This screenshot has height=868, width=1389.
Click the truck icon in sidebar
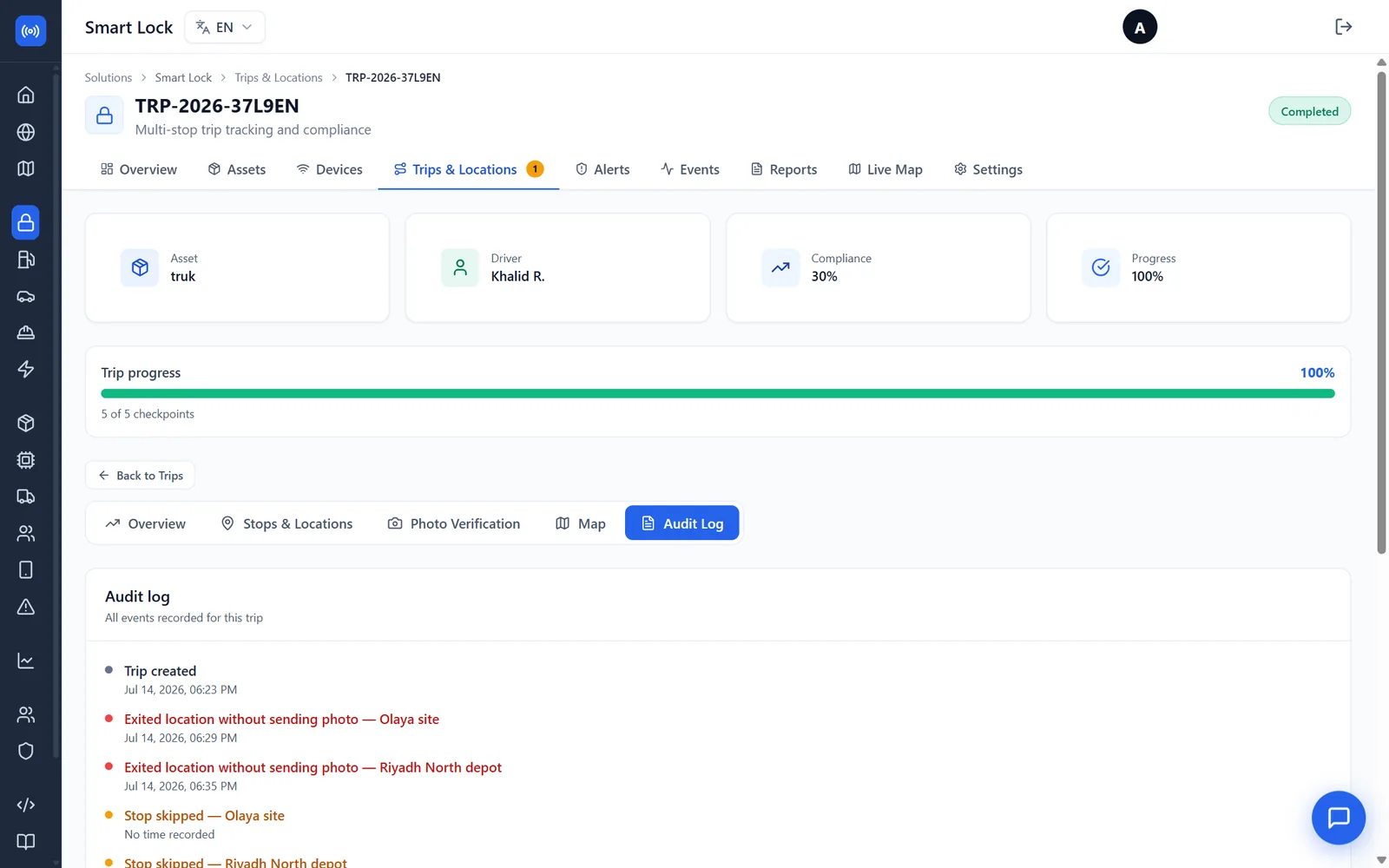26,496
